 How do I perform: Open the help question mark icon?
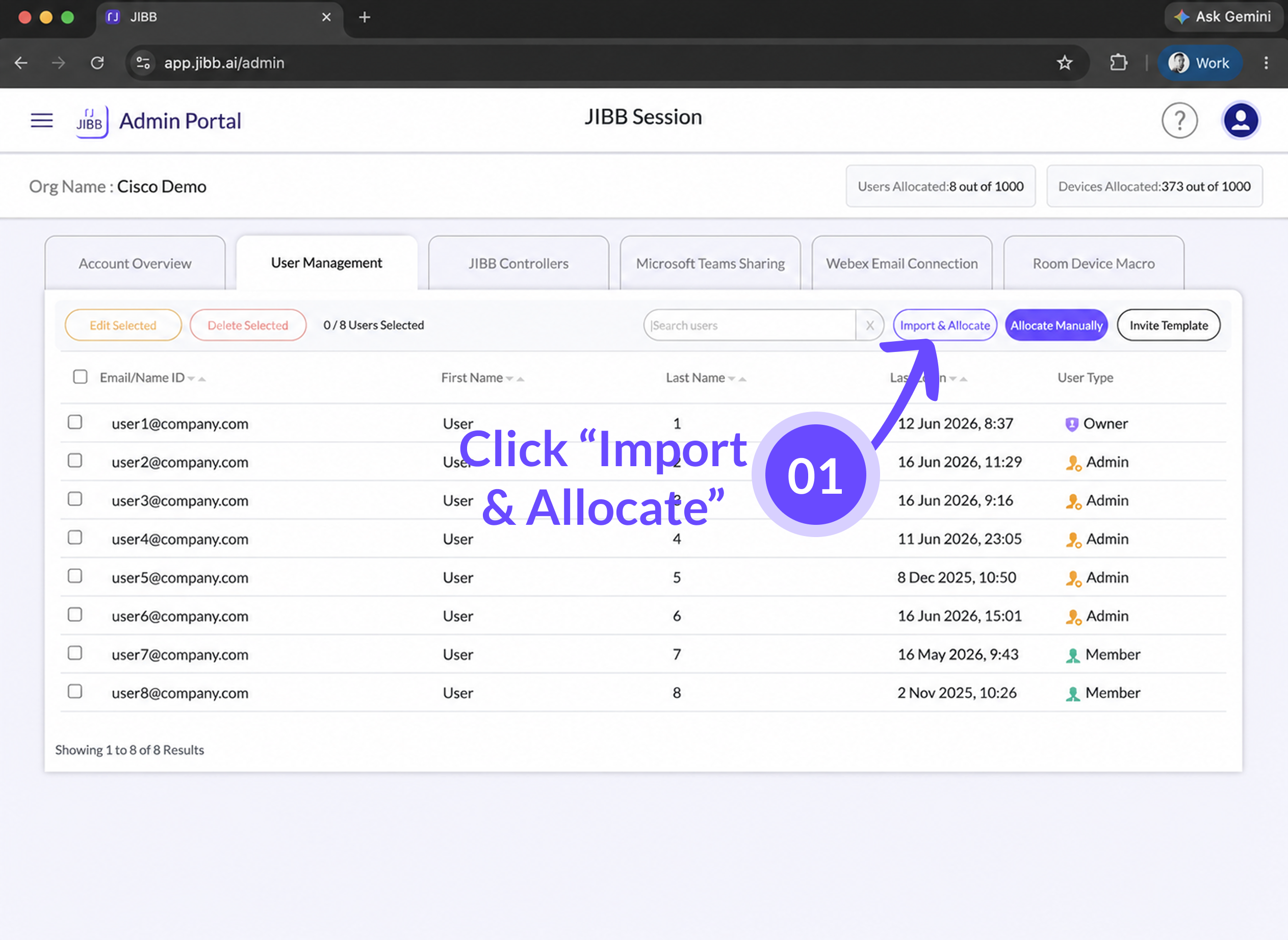tap(1179, 120)
